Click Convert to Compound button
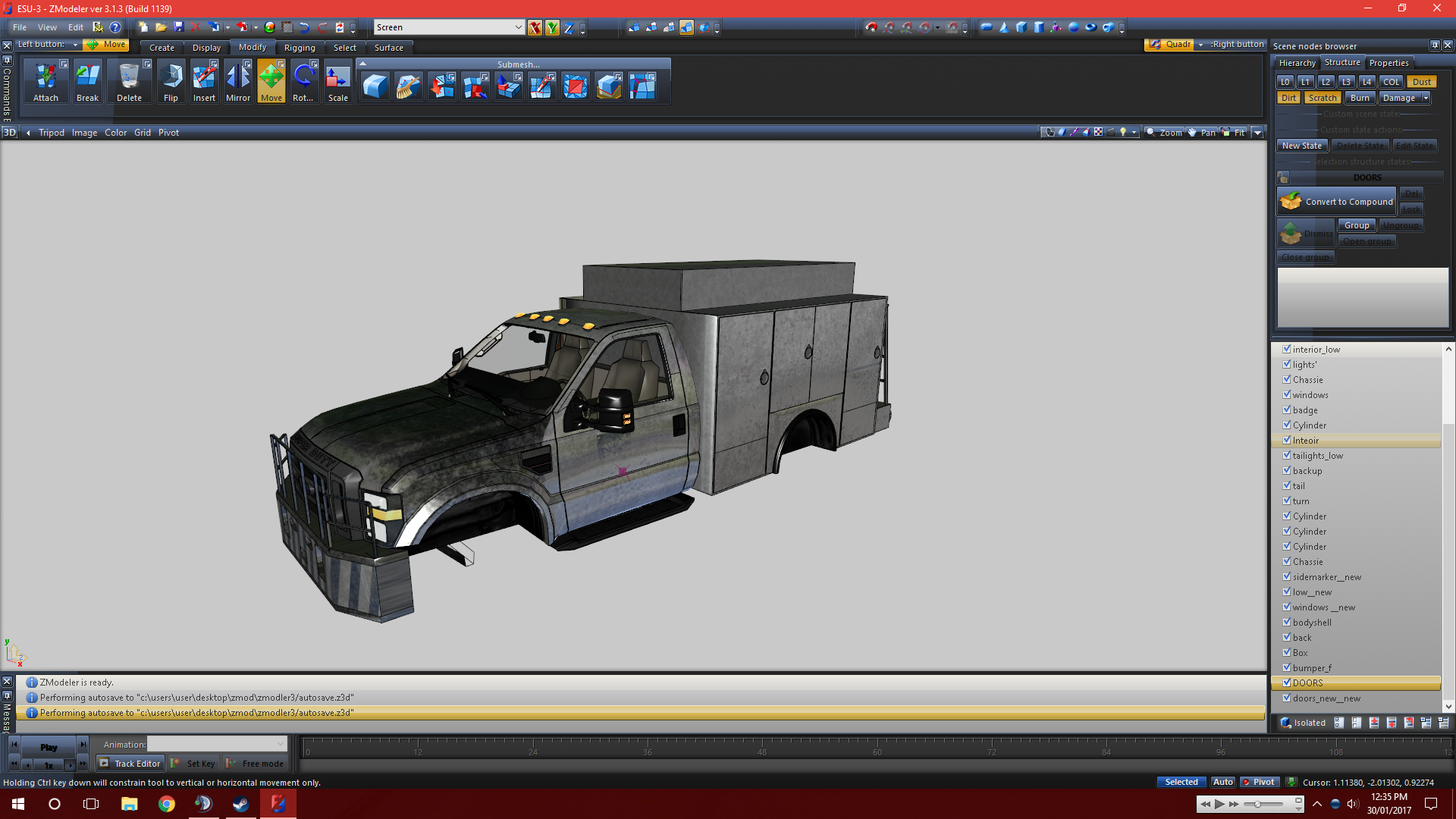The image size is (1456, 819). (x=1338, y=202)
